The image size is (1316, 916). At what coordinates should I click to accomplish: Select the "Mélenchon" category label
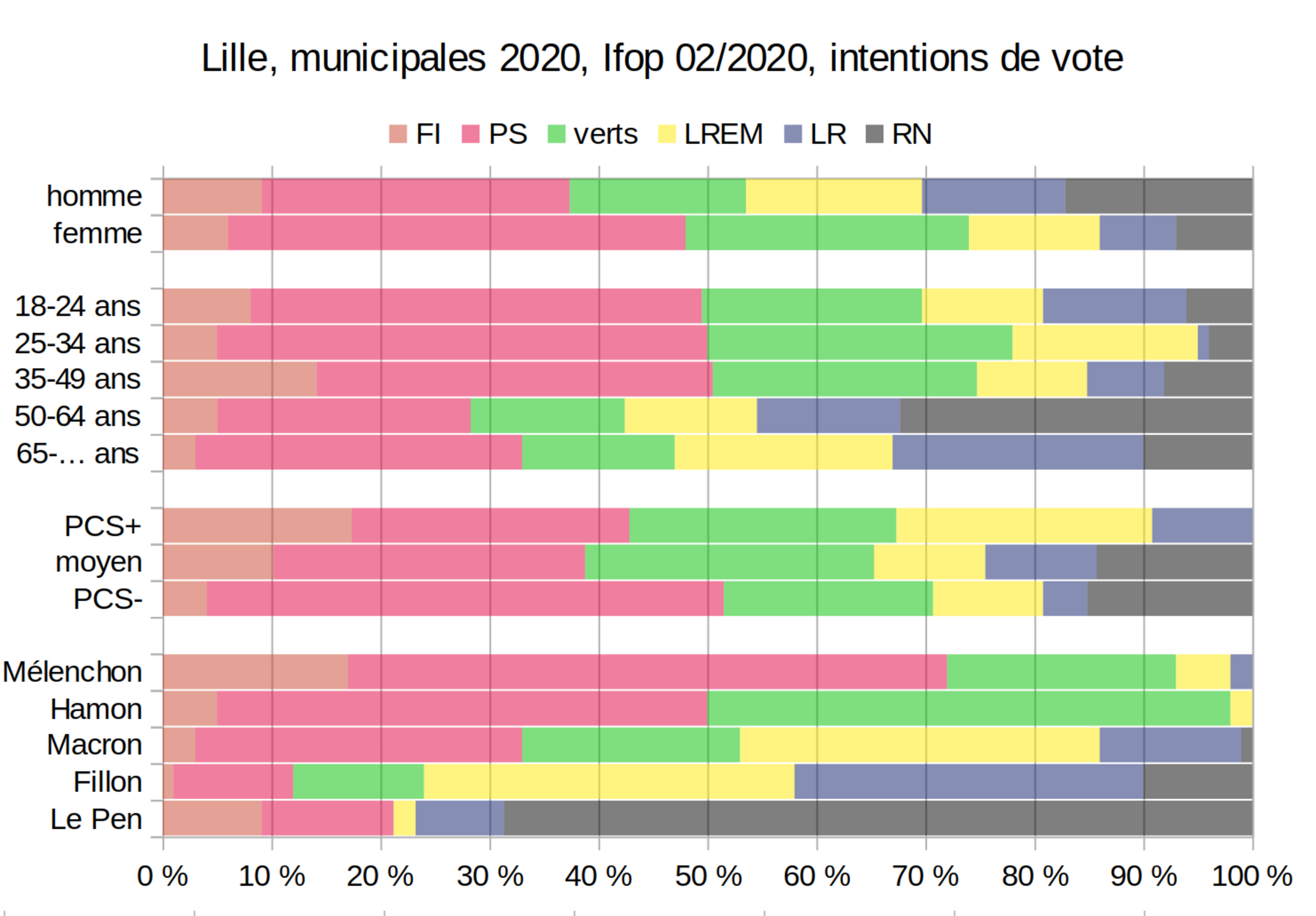coord(72,671)
